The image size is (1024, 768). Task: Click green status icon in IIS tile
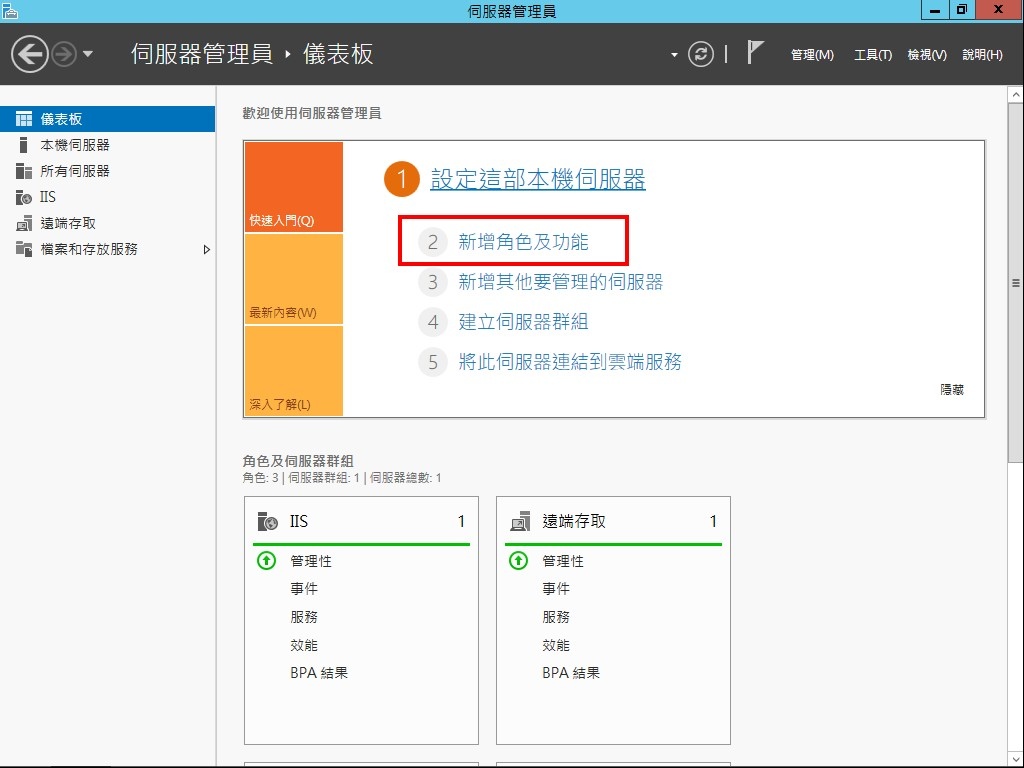pyautogui.click(x=266, y=560)
